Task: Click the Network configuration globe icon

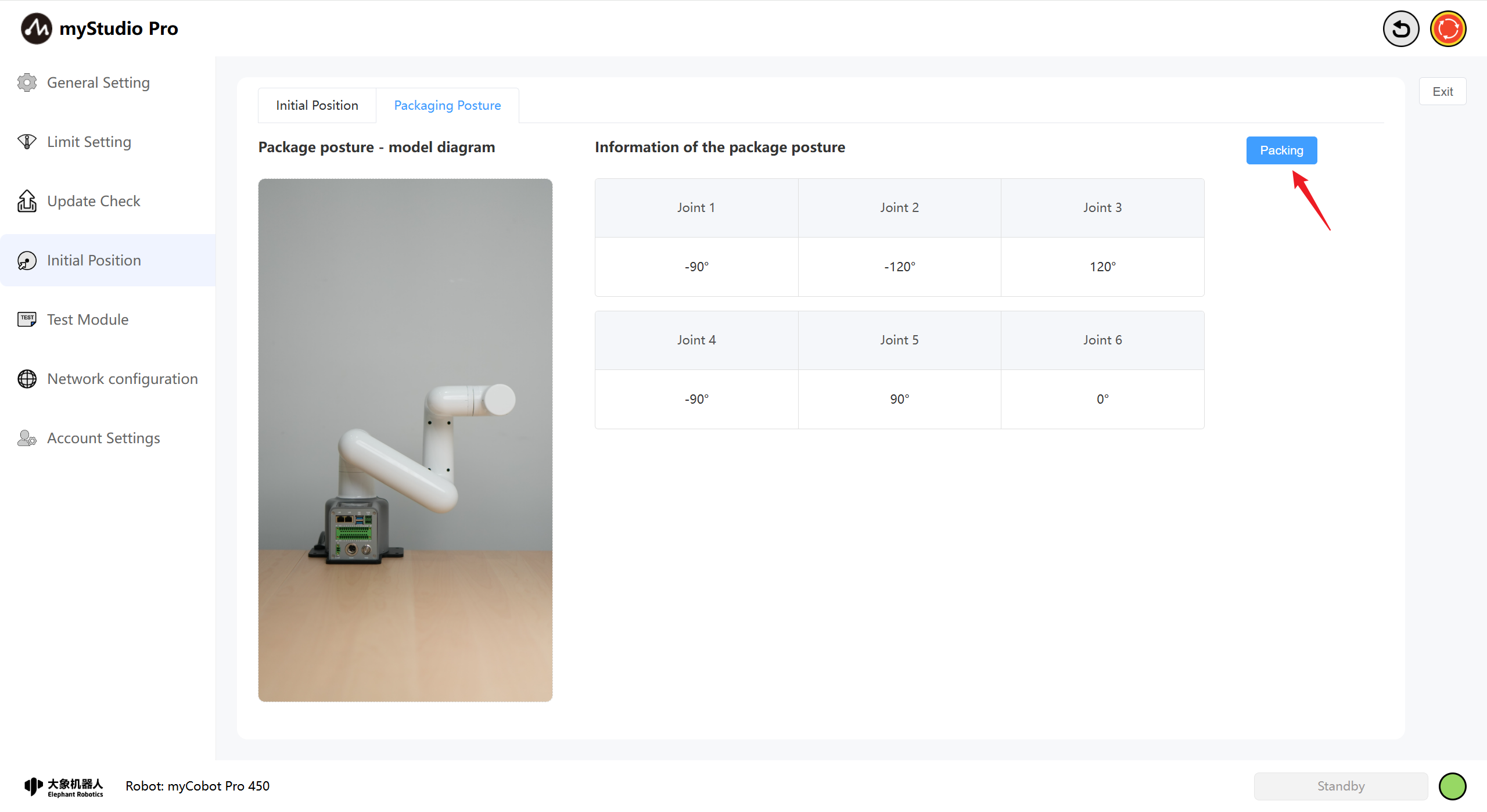Action: pyautogui.click(x=27, y=379)
